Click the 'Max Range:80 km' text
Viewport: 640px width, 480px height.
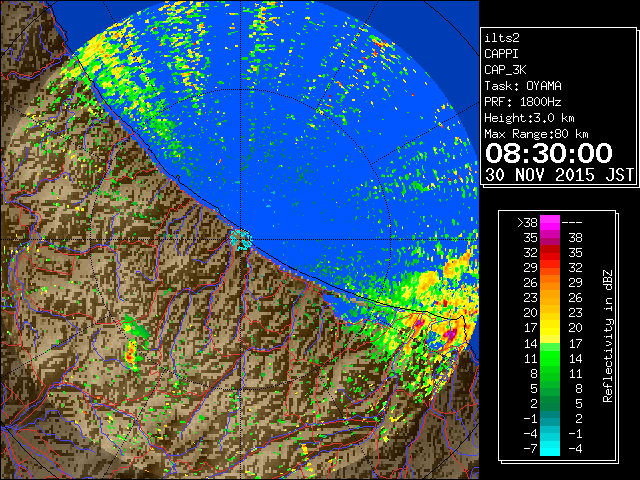tap(536, 134)
